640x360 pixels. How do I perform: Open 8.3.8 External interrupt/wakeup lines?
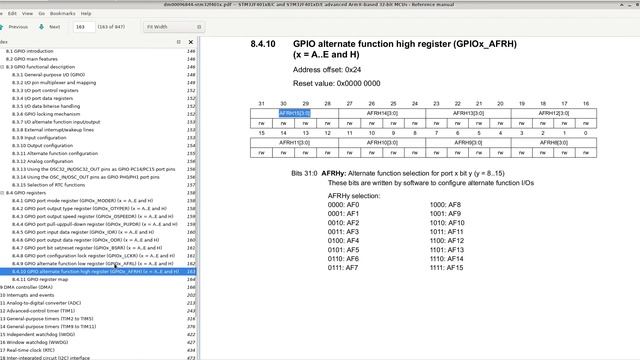[53, 130]
